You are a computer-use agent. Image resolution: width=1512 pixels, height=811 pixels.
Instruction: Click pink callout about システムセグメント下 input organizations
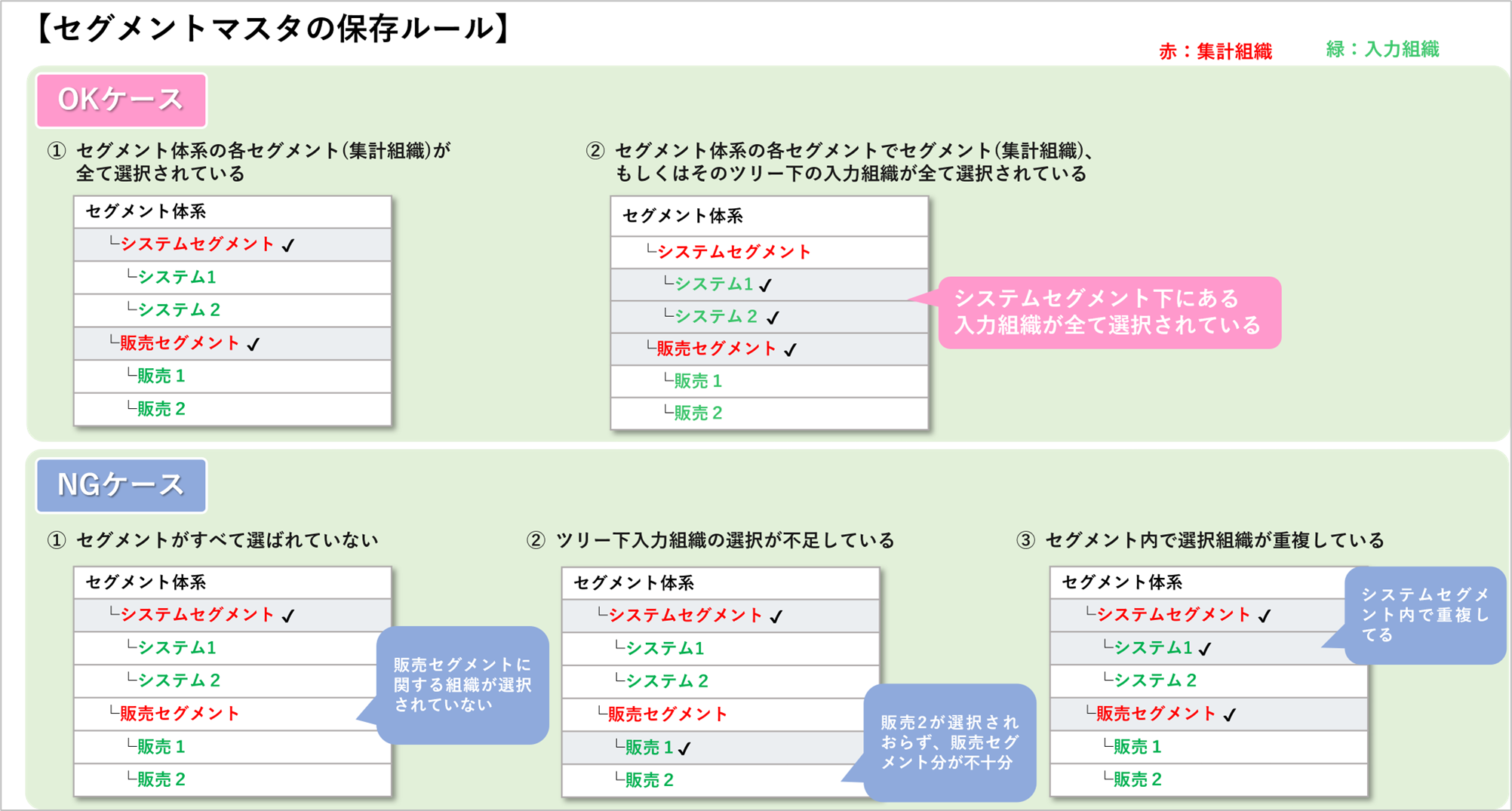1108,312
